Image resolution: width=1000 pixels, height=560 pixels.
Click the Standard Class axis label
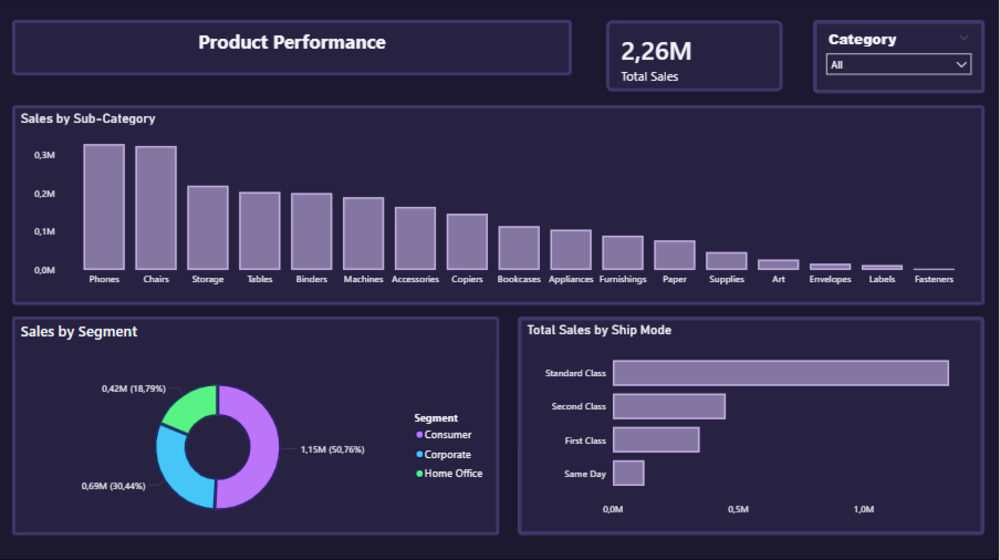[575, 373]
